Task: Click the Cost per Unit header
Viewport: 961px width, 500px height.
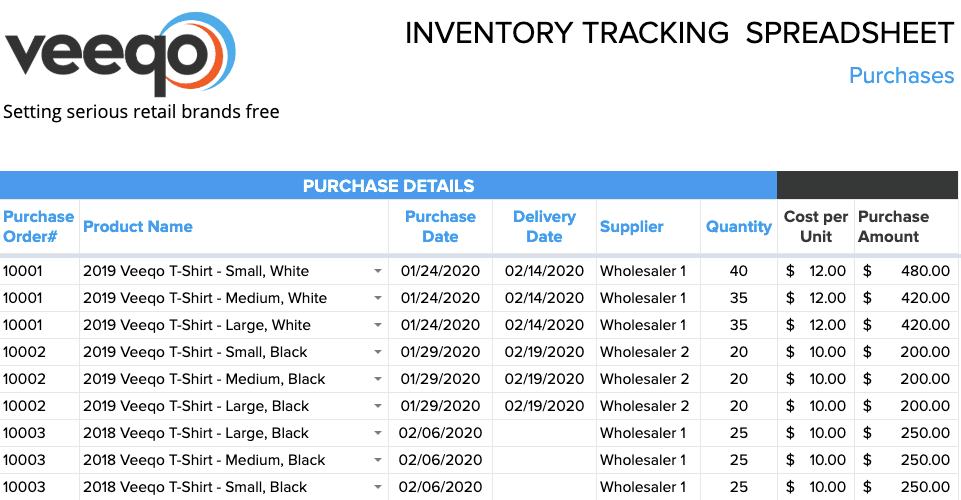Action: [816, 227]
